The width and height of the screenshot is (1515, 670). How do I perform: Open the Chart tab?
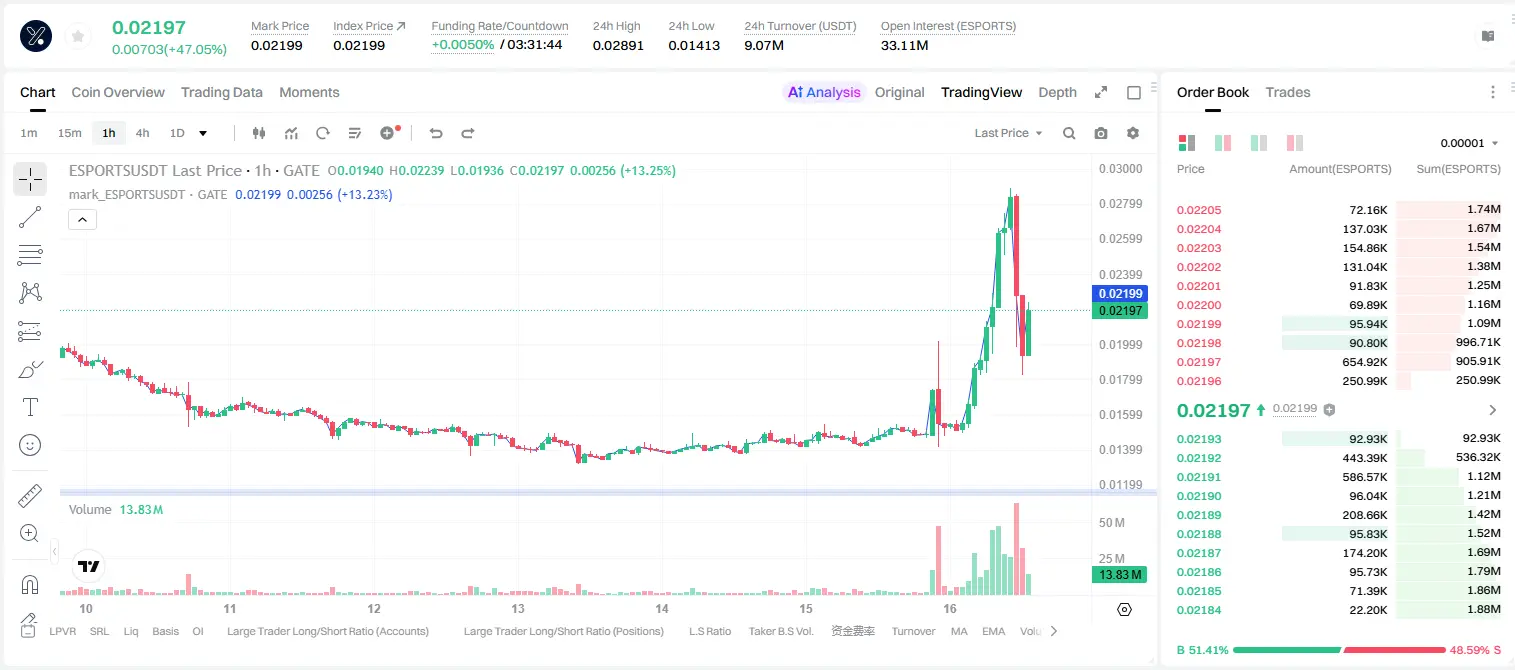point(38,92)
